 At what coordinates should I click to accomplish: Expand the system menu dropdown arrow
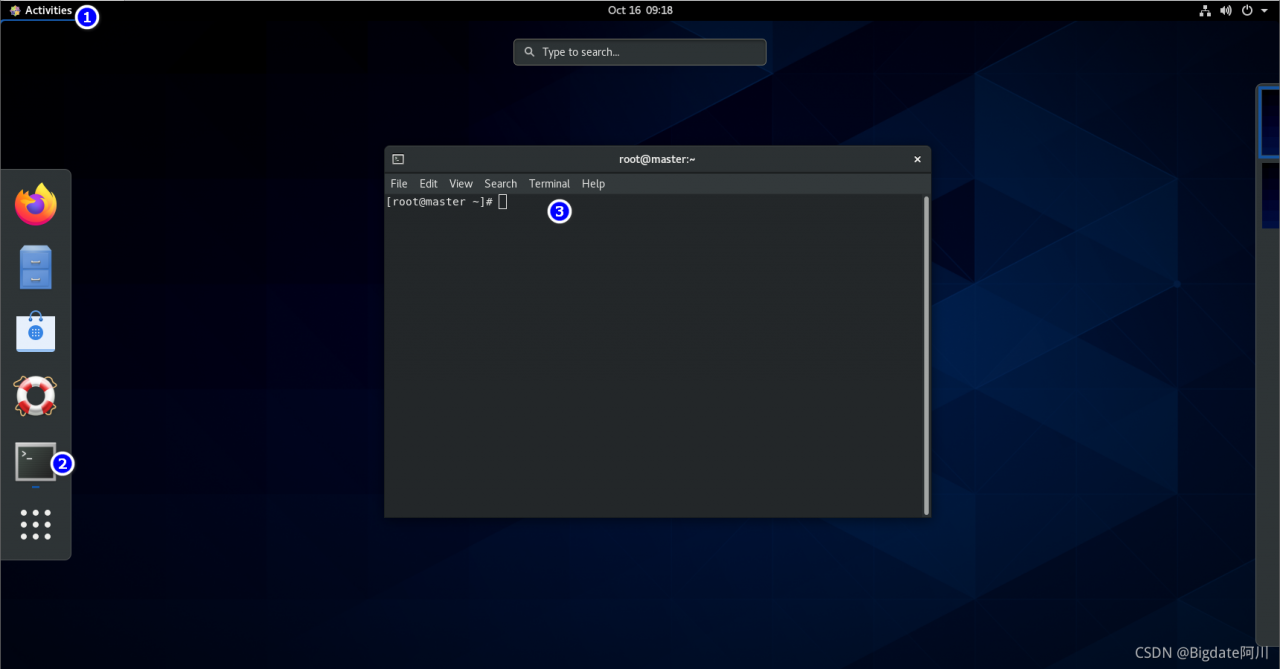coord(1265,10)
